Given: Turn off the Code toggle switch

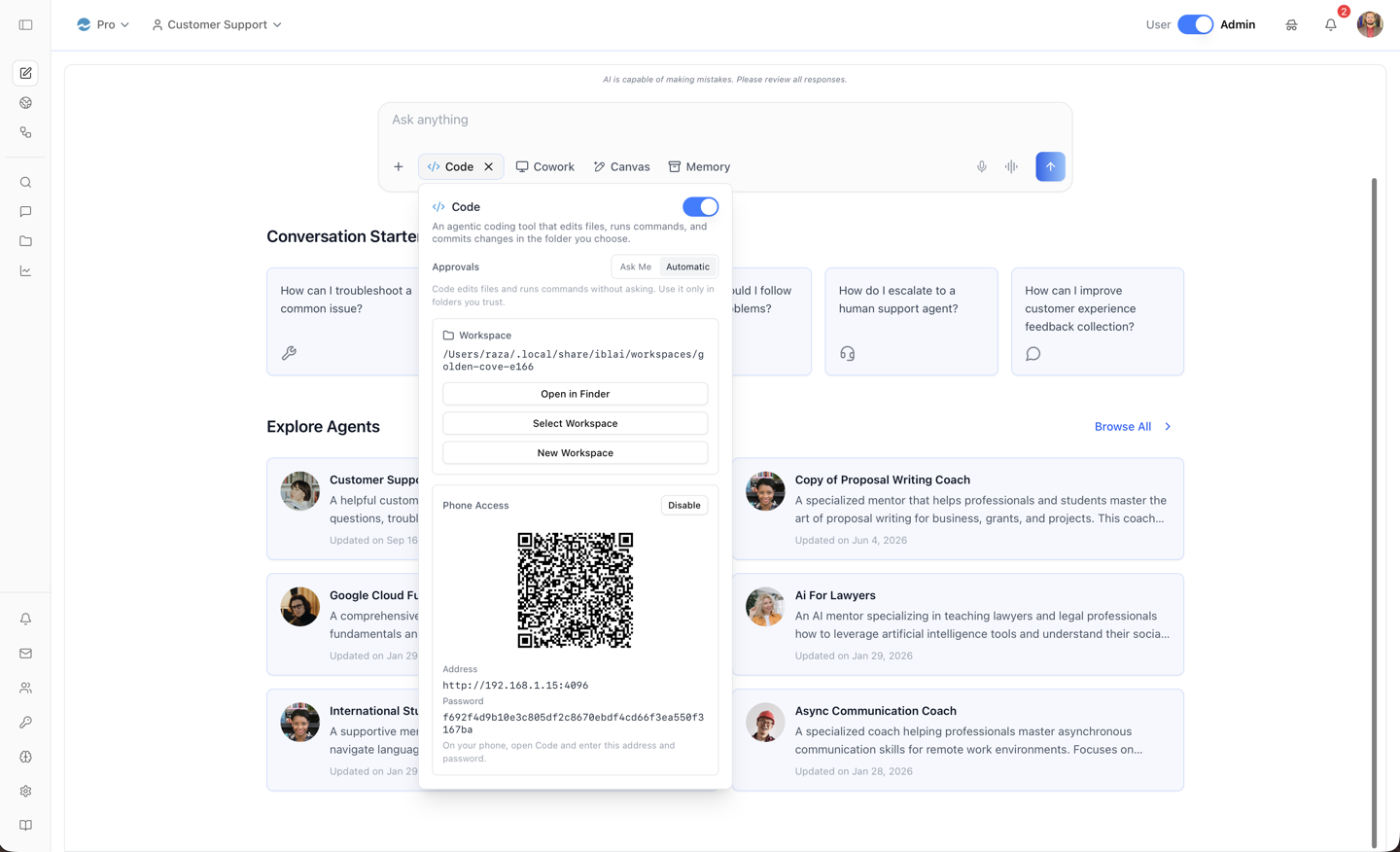Looking at the screenshot, I should coord(700,207).
